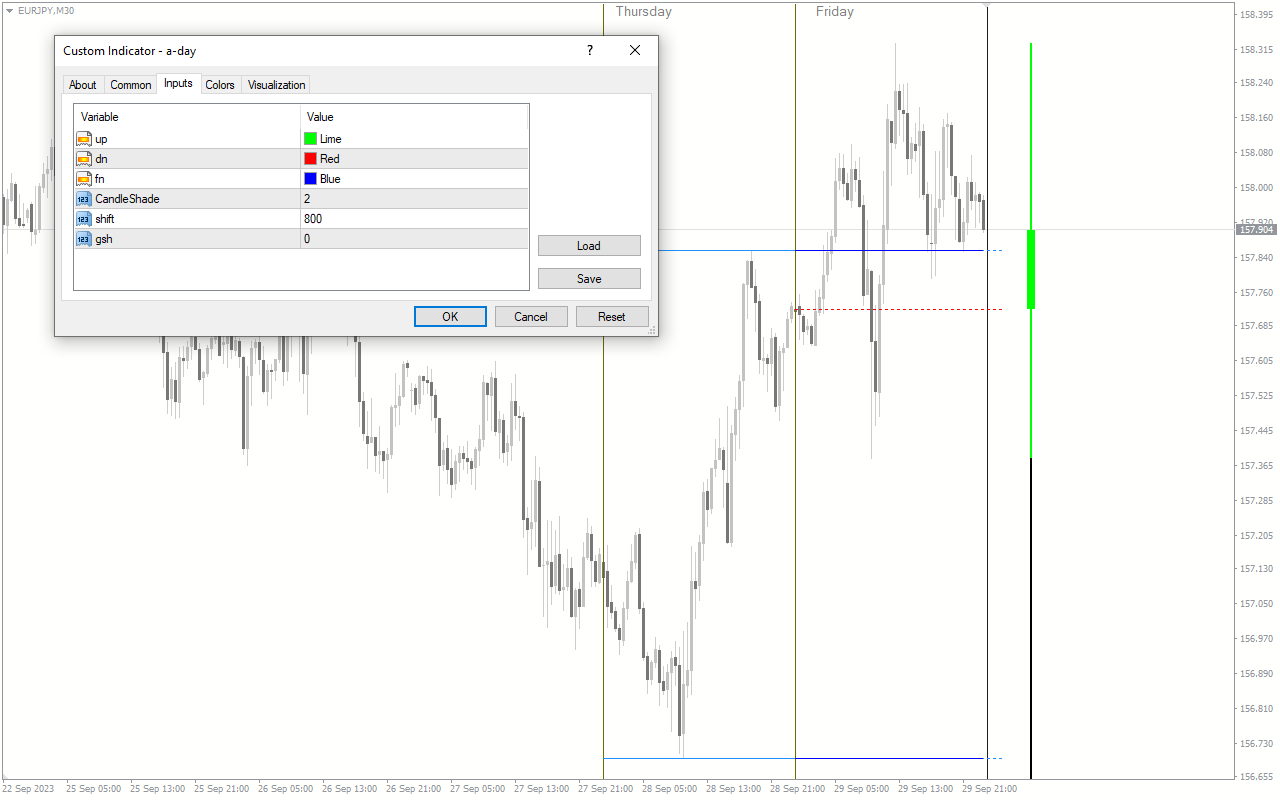Open the Colors tab
This screenshot has height=800, width=1280.
[220, 85]
